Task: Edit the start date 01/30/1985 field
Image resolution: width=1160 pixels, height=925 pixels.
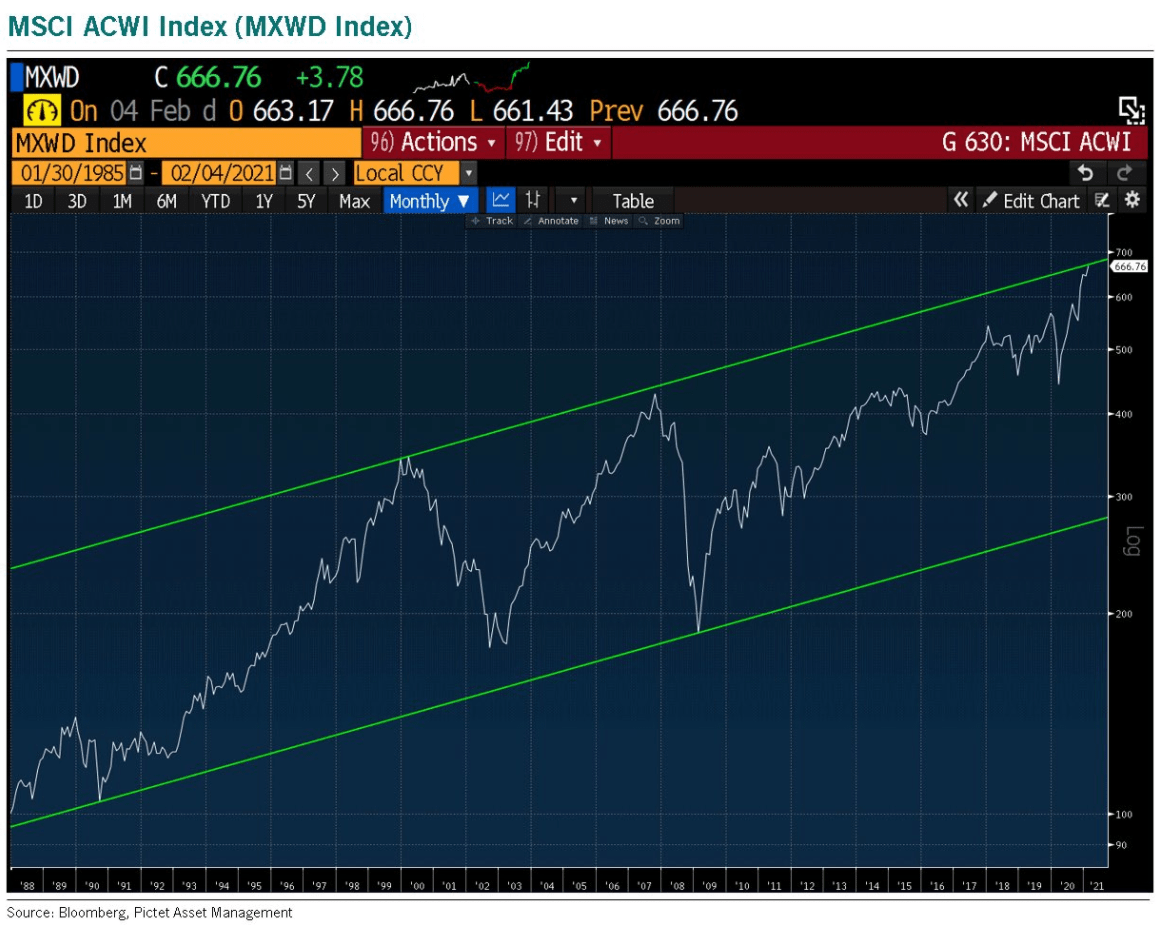Action: (70, 173)
